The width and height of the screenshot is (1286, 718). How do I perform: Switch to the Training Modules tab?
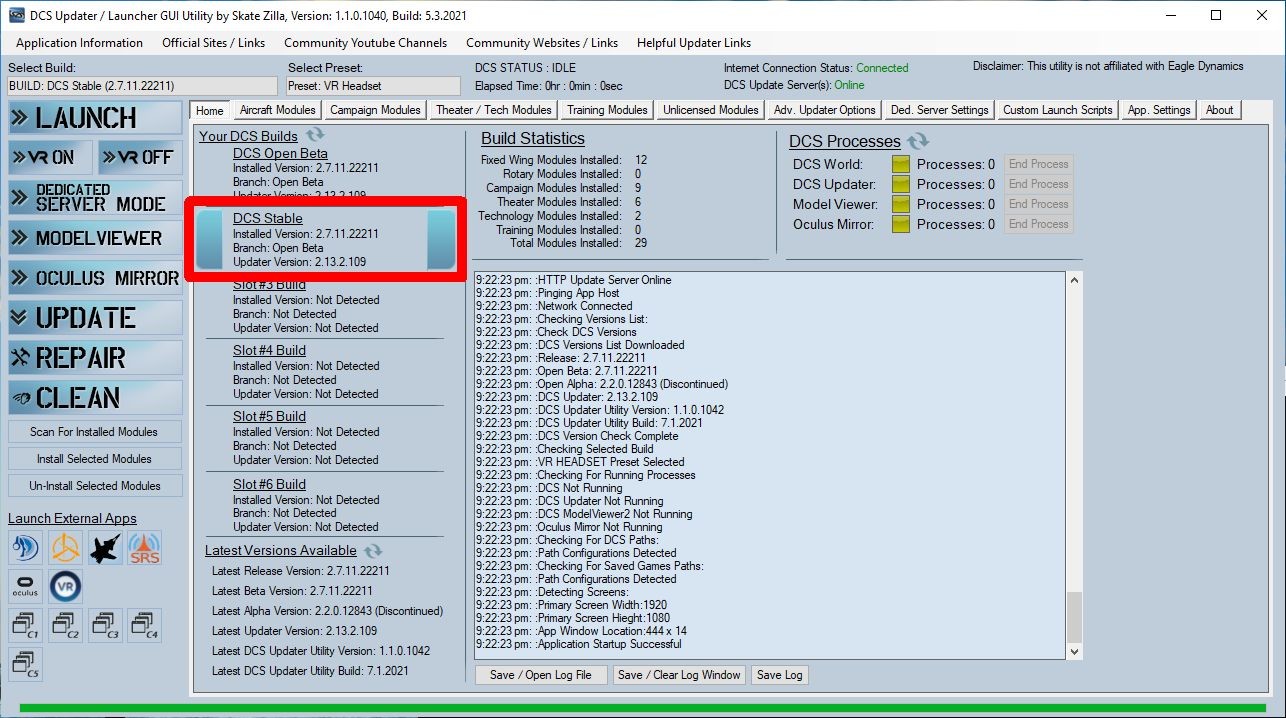(607, 110)
